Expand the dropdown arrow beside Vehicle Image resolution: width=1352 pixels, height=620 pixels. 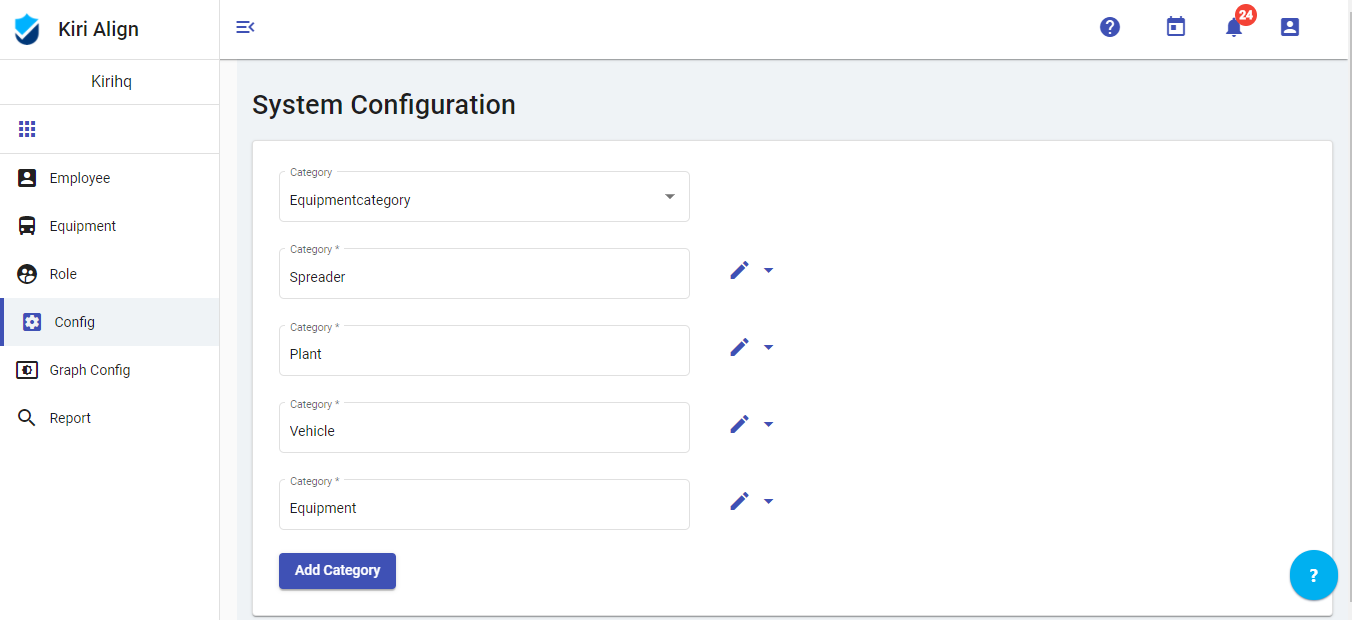click(x=768, y=424)
